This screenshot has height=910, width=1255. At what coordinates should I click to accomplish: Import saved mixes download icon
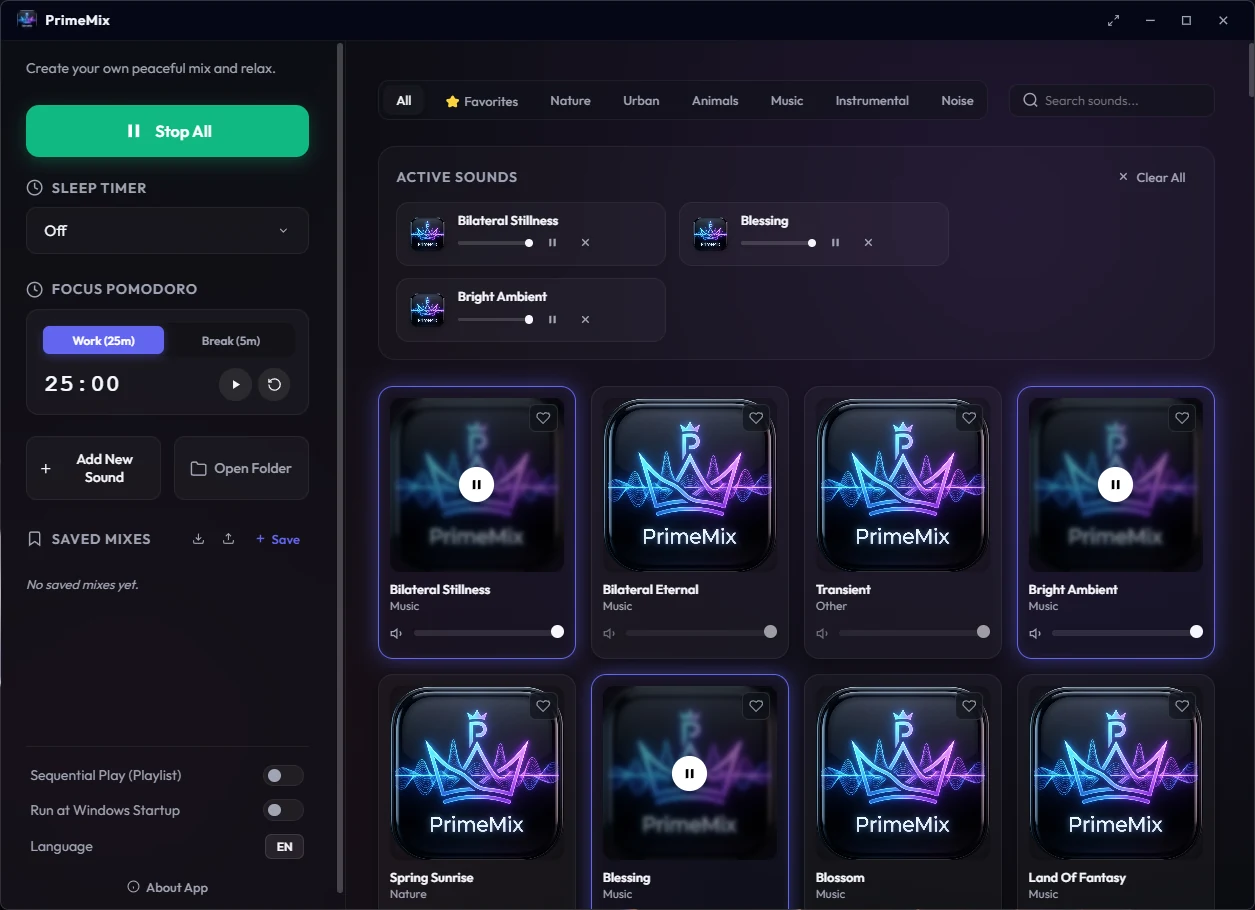(x=198, y=539)
